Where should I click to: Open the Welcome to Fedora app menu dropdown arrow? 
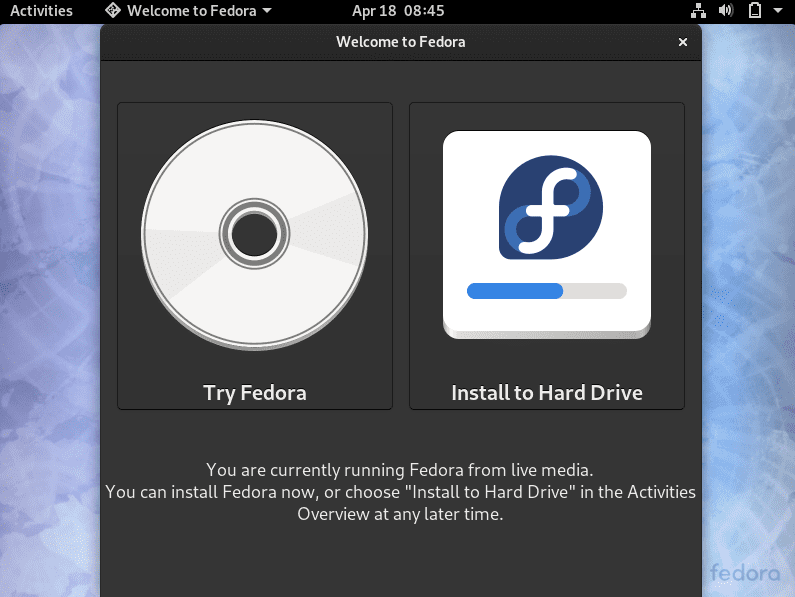pyautogui.click(x=267, y=11)
